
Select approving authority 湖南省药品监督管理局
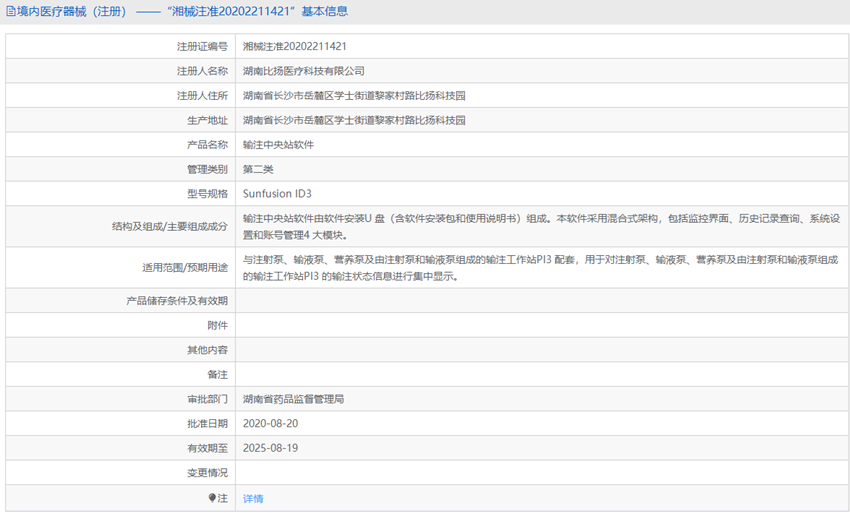pyautogui.click(x=293, y=399)
